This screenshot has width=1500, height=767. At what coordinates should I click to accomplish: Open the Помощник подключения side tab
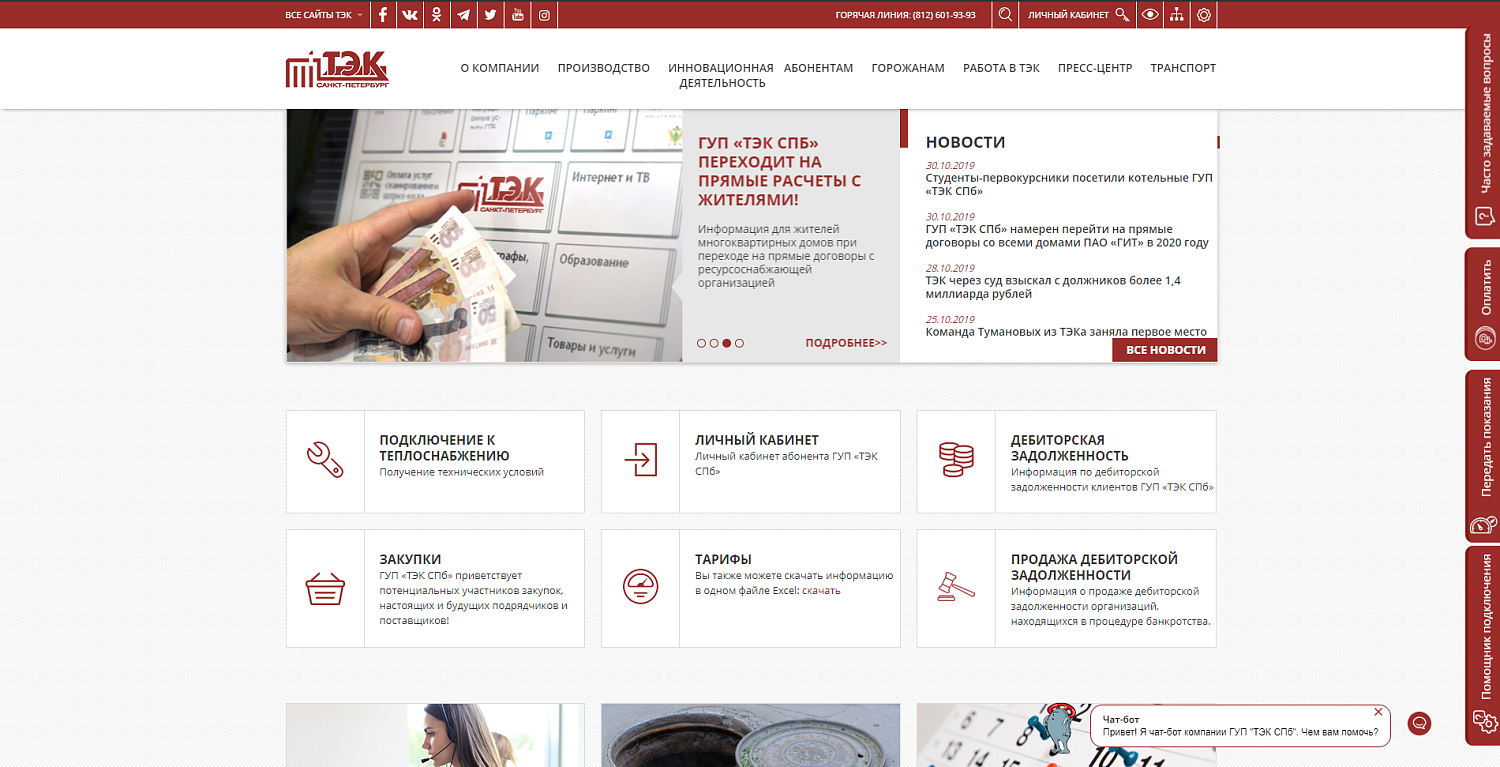(x=1483, y=645)
